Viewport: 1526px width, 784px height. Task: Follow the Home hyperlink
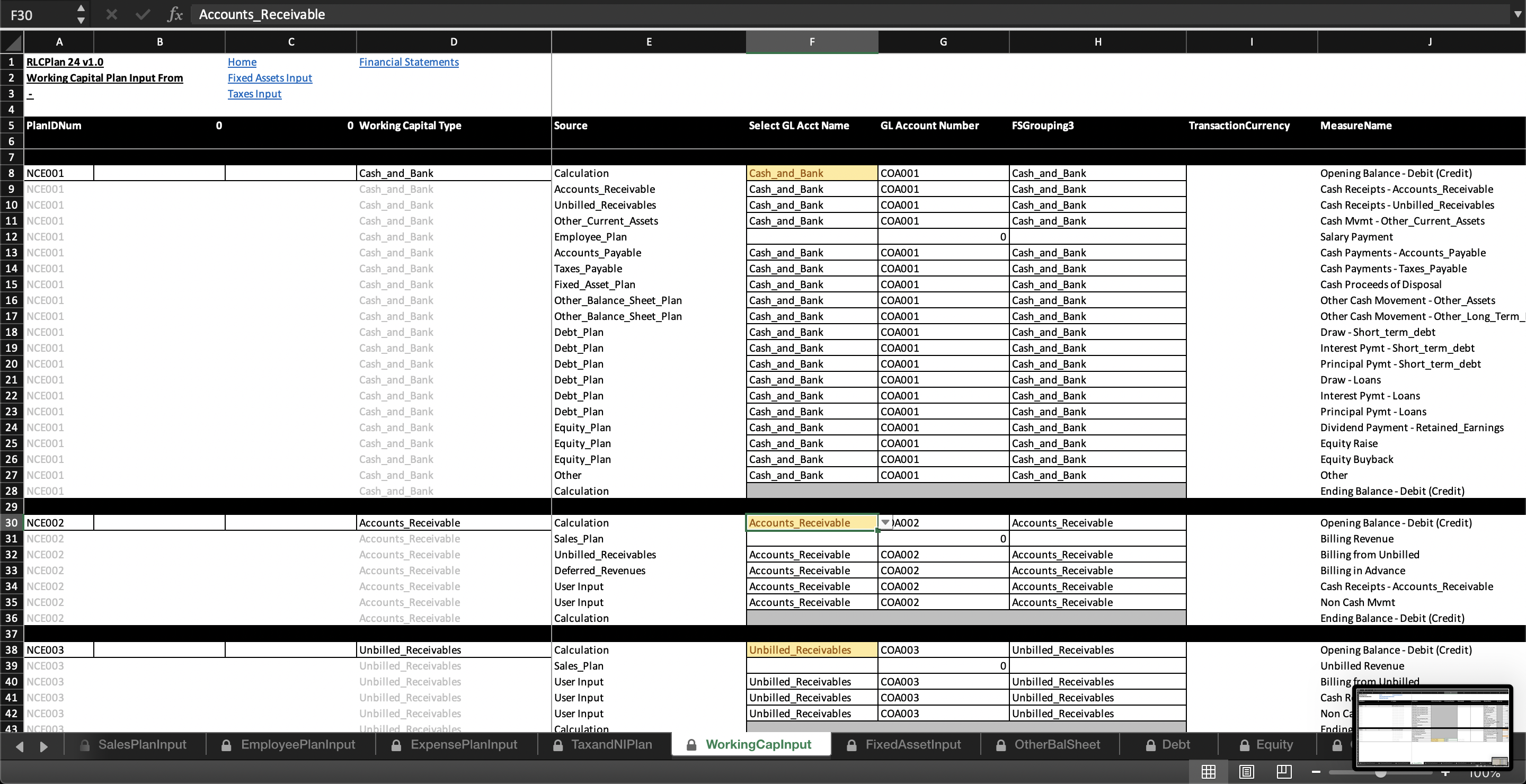(x=242, y=61)
